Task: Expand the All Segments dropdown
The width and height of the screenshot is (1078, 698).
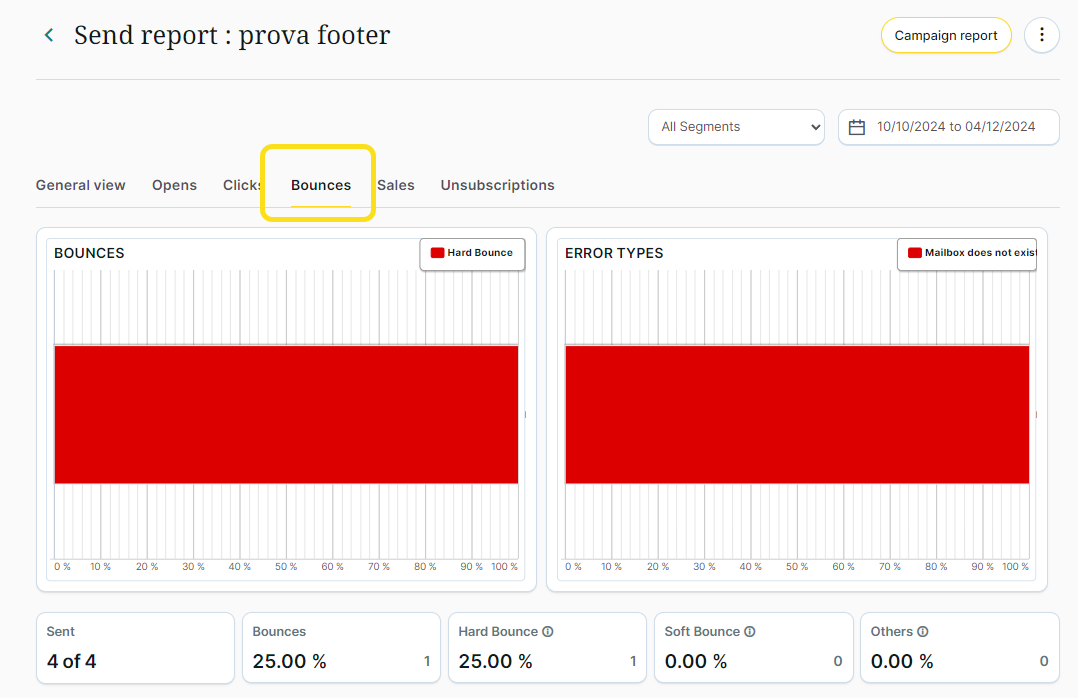Action: (x=736, y=127)
